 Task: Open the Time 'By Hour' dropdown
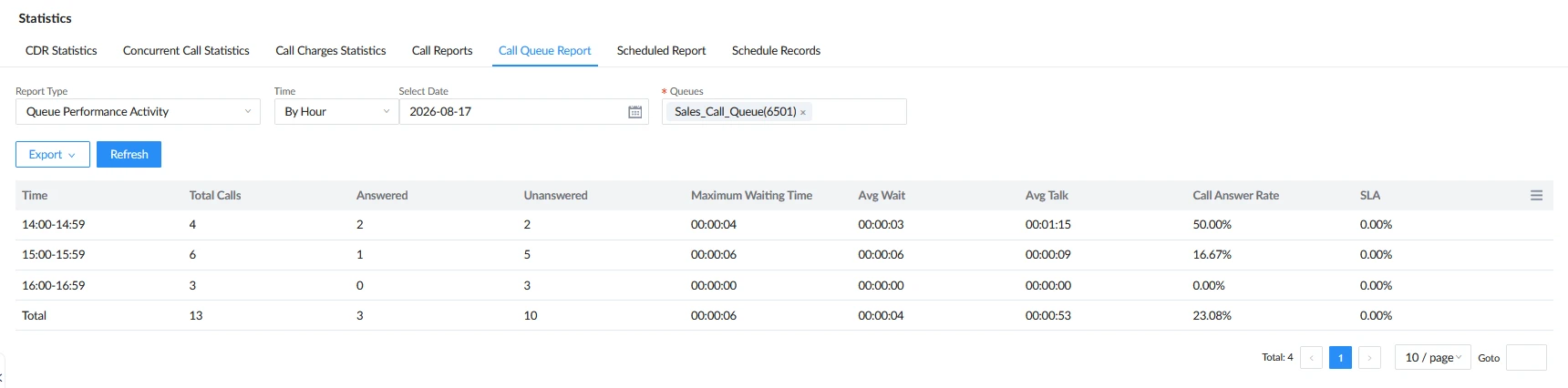click(336, 112)
